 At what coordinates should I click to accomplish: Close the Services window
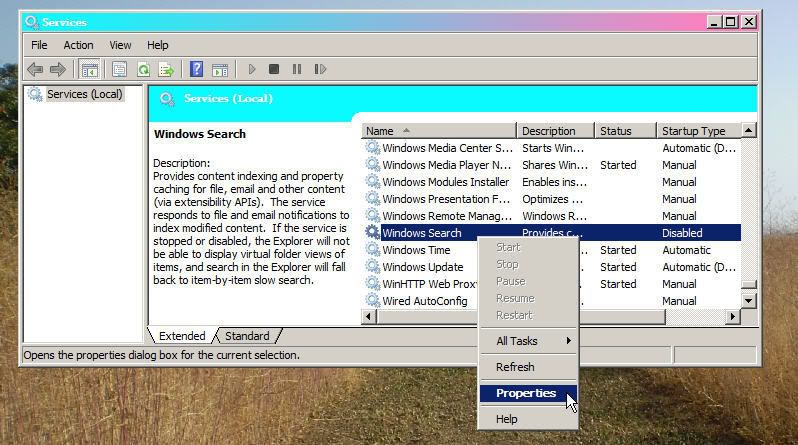pos(749,22)
